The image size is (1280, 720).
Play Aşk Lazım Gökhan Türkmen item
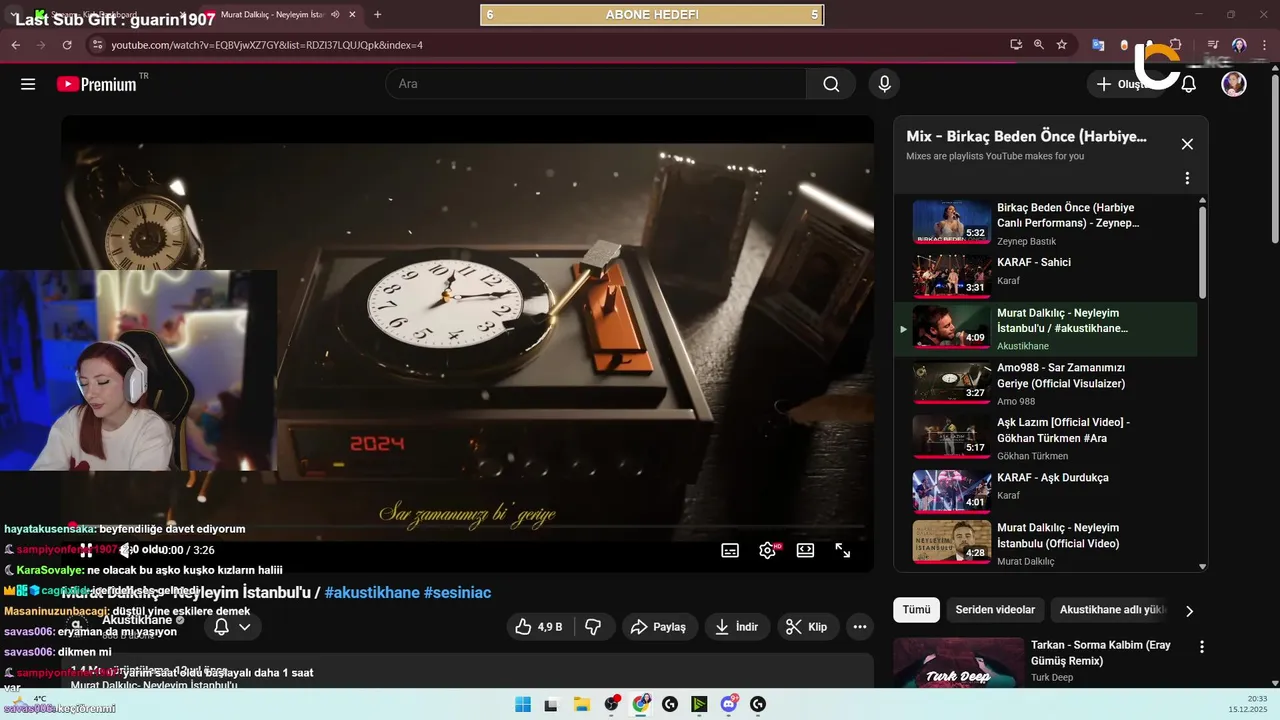[1045, 437]
